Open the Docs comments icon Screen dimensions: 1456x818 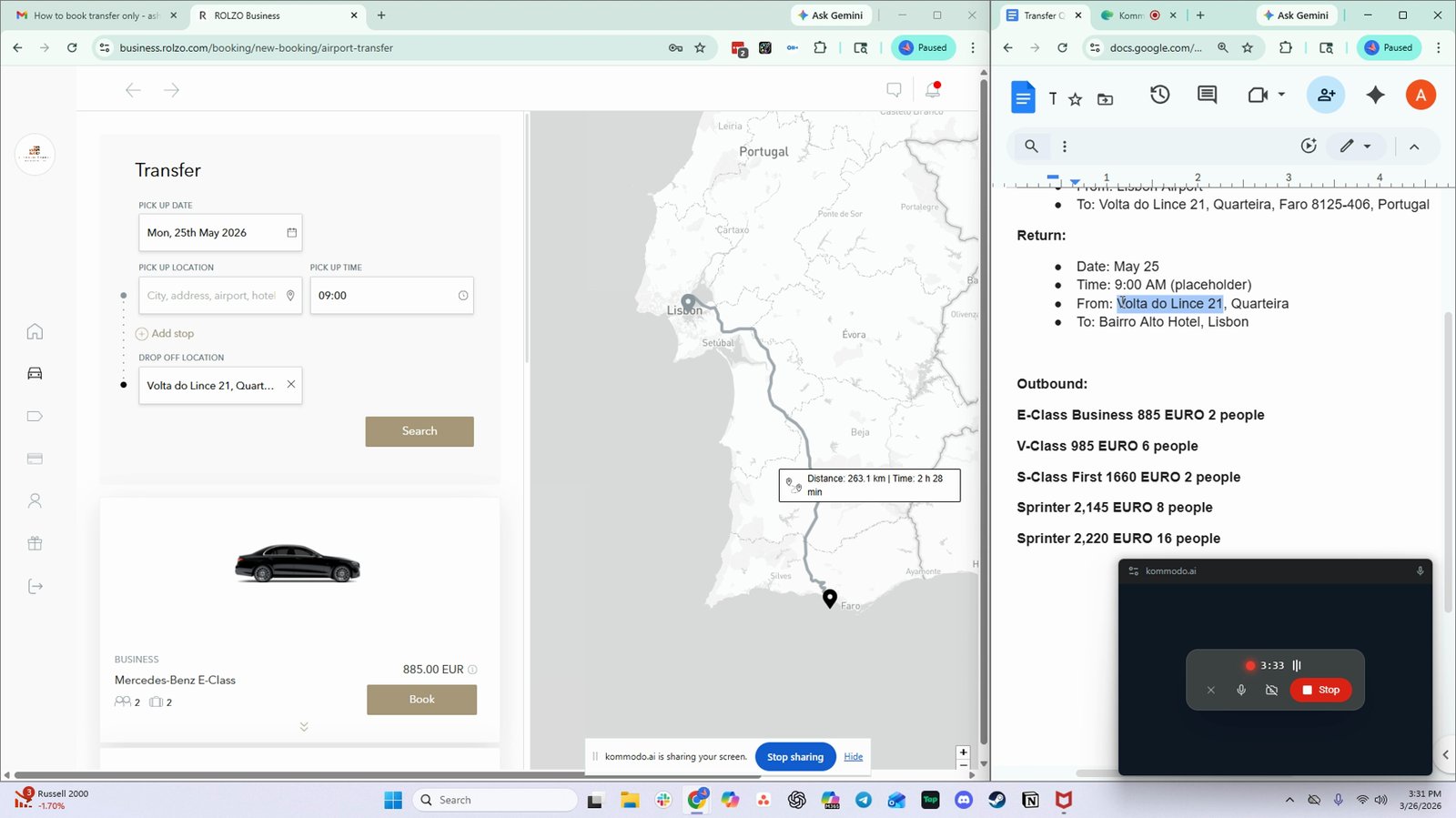point(1207,95)
